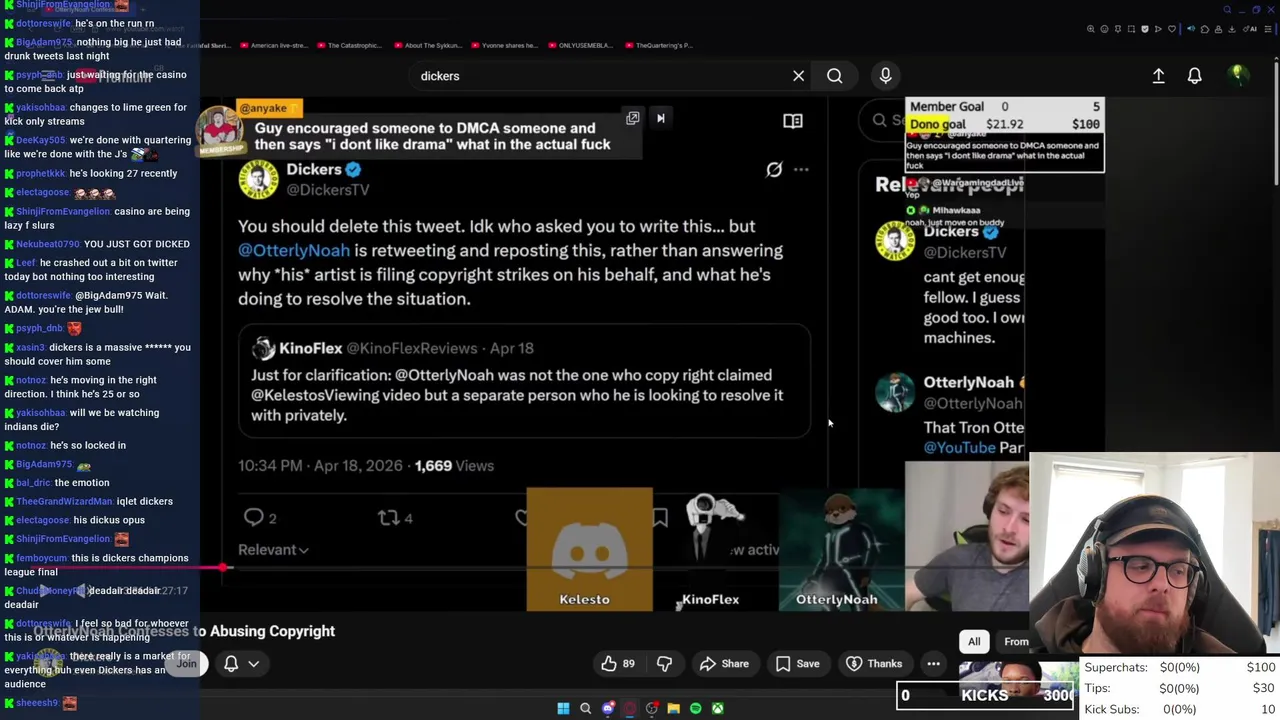Click the video title 'OtterlyNoah Confesses to Abusing Copyright'
The width and height of the screenshot is (1280, 720).
185,631
